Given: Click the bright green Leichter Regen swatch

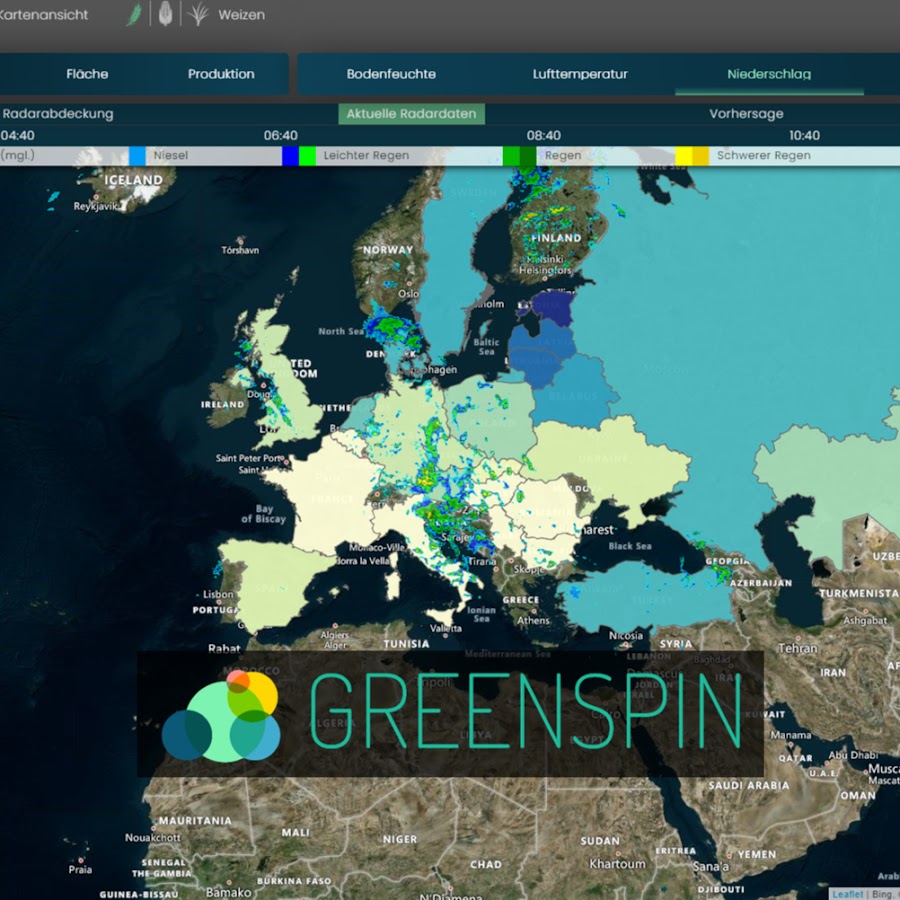Looking at the screenshot, I should (308, 156).
